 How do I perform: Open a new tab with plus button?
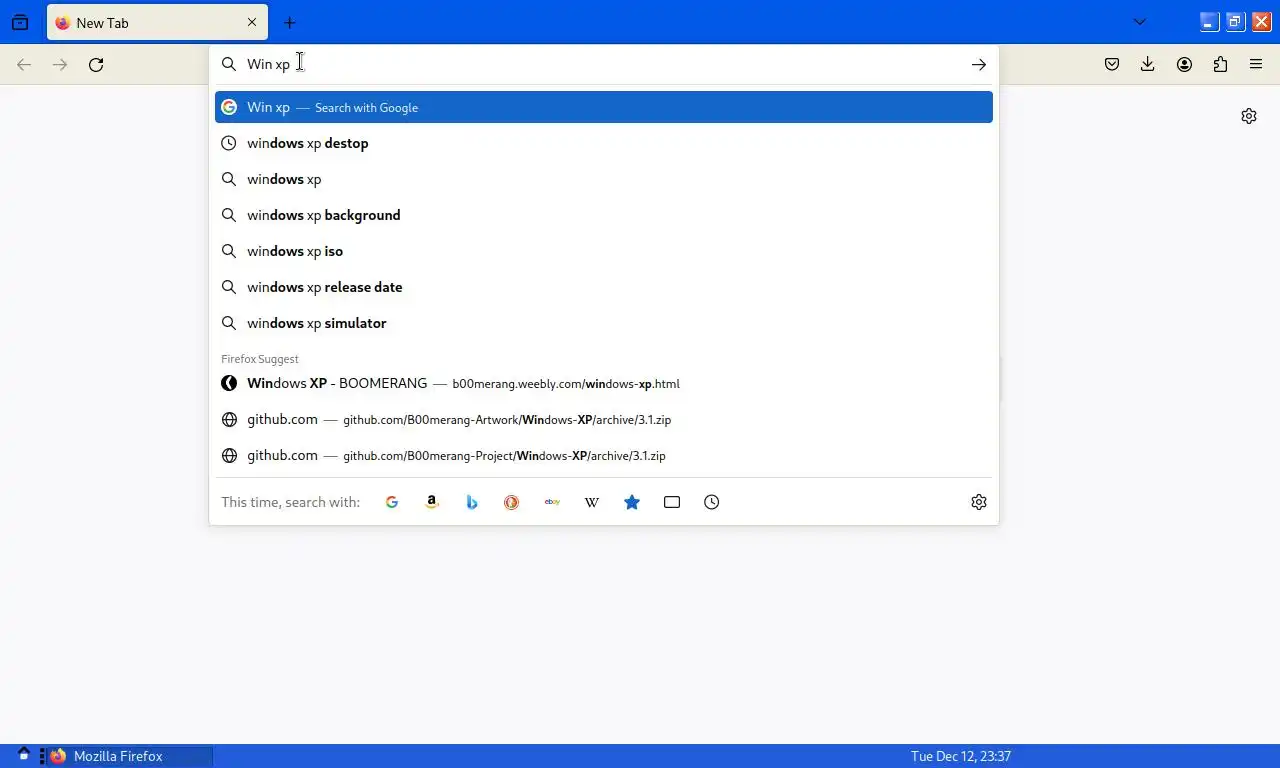point(290,22)
